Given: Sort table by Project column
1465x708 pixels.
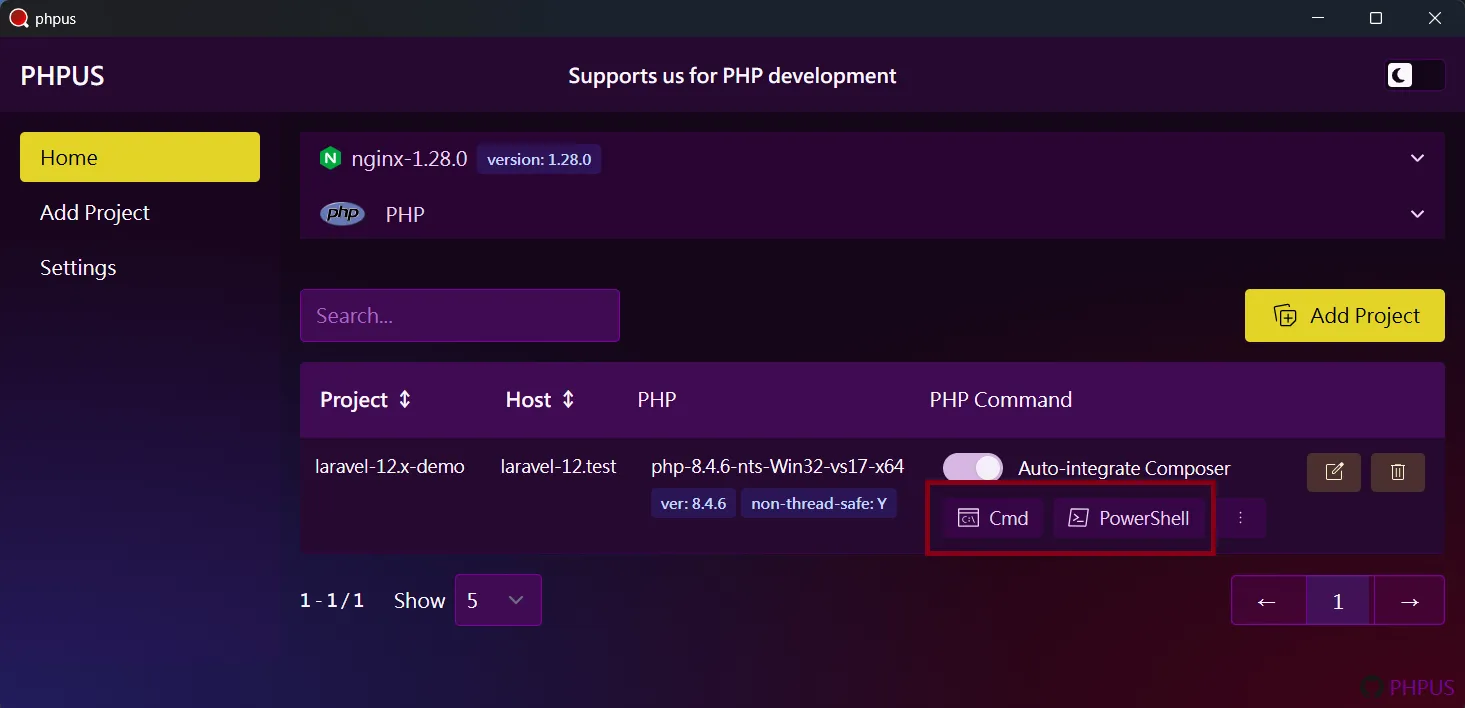Looking at the screenshot, I should pyautogui.click(x=365, y=399).
